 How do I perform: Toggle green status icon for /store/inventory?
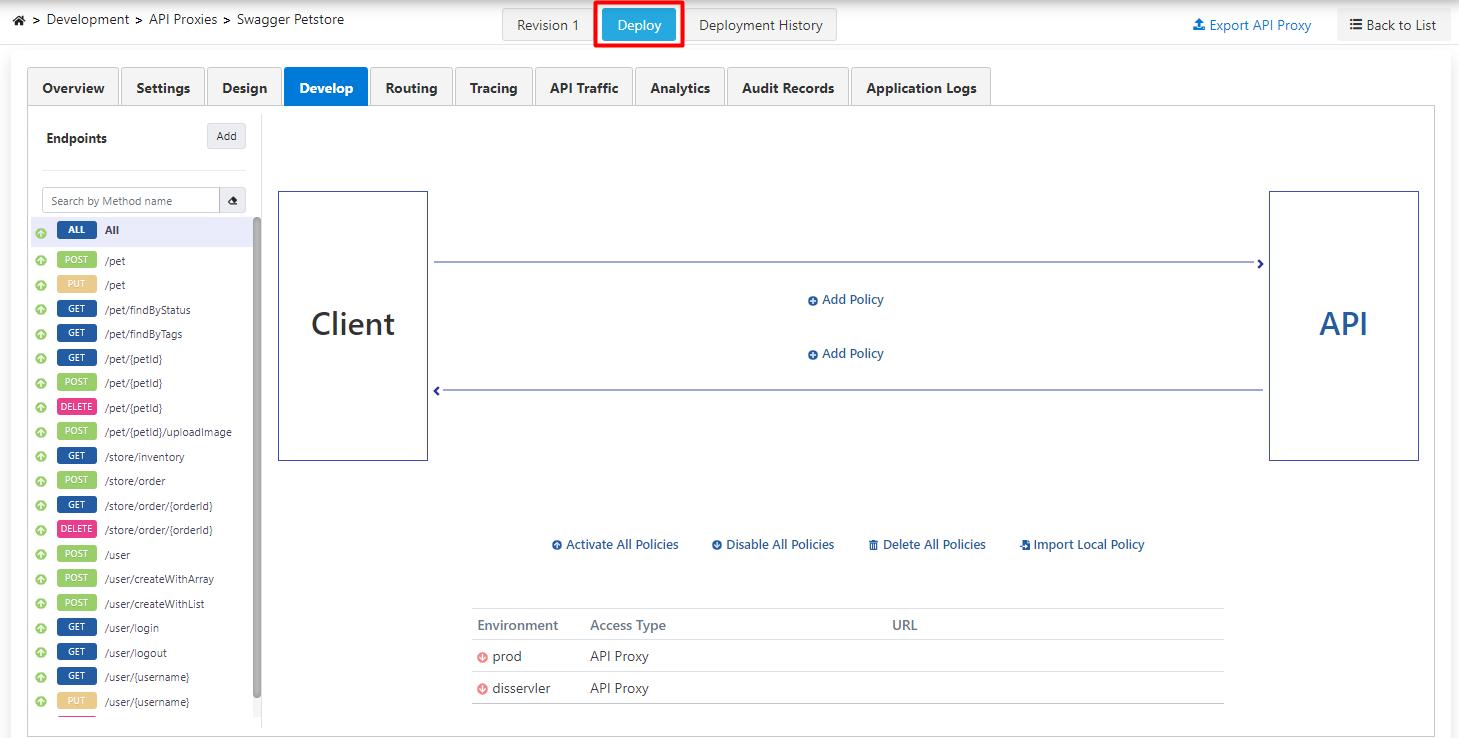[x=41, y=457]
